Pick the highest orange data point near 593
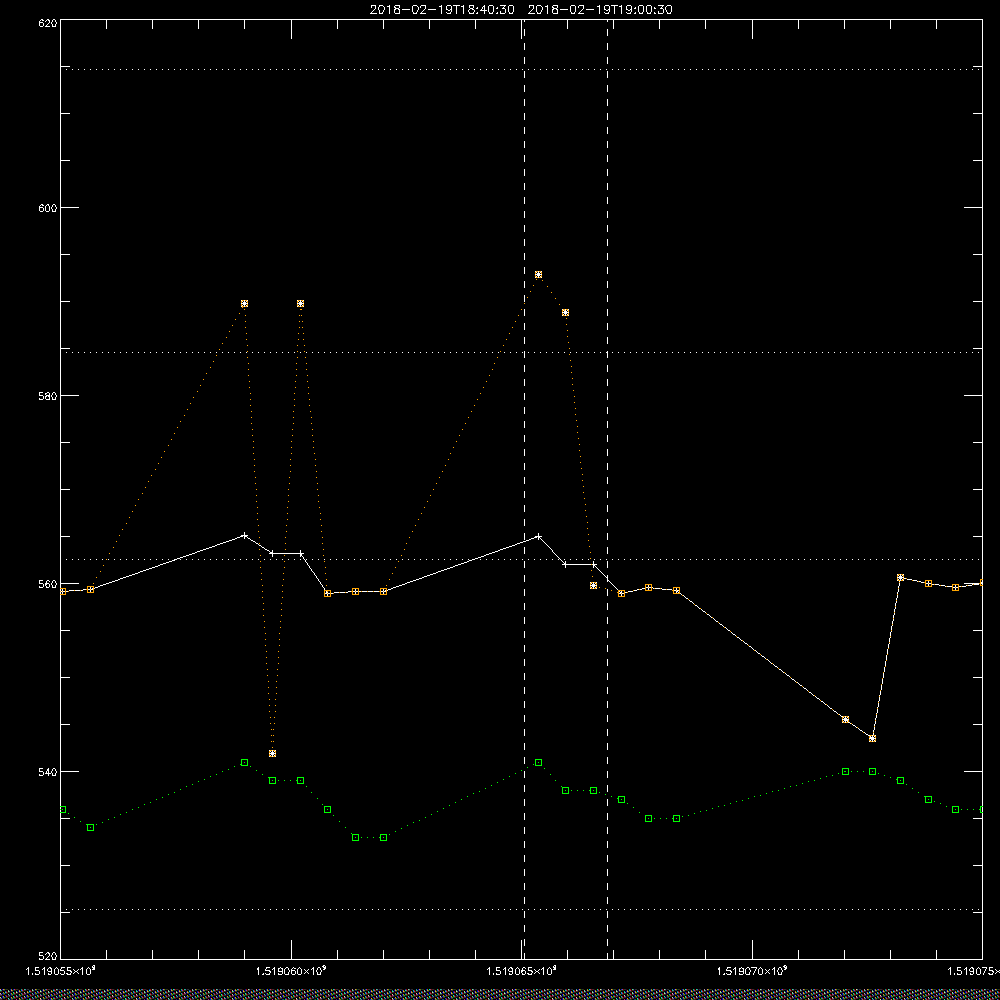 pyautogui.click(x=538, y=275)
